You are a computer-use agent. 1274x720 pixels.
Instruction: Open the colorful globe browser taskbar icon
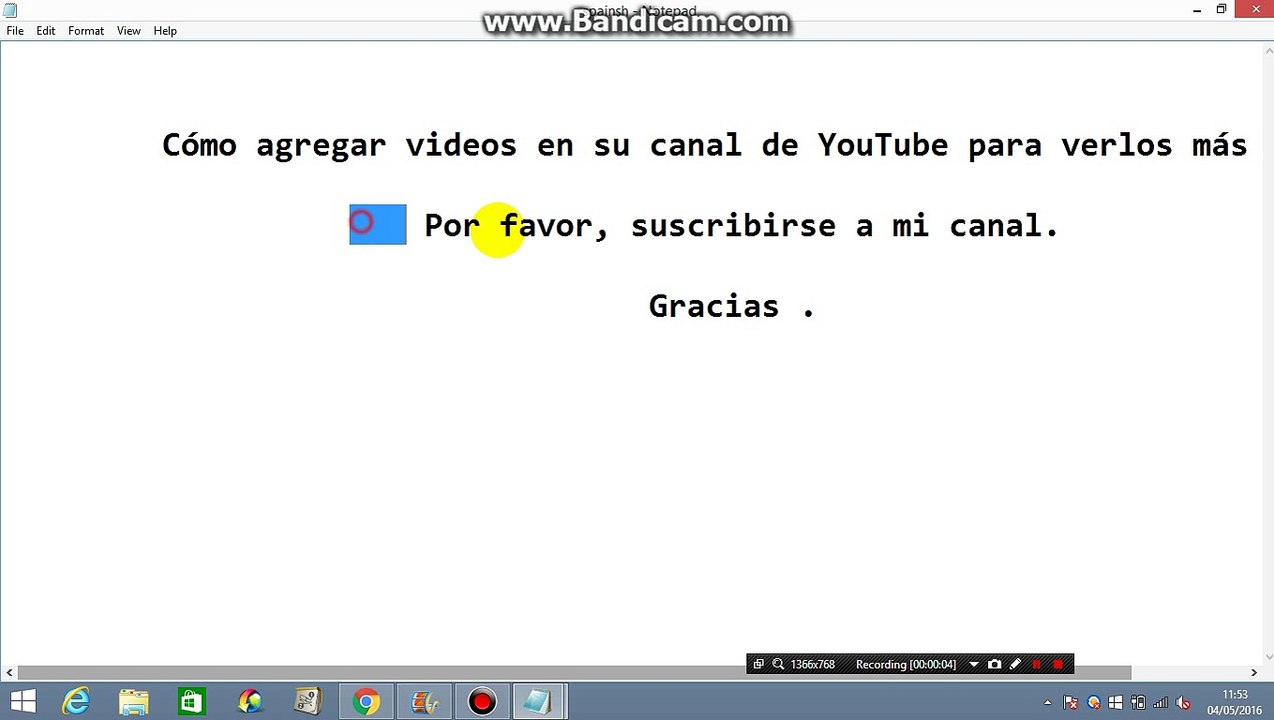point(249,702)
